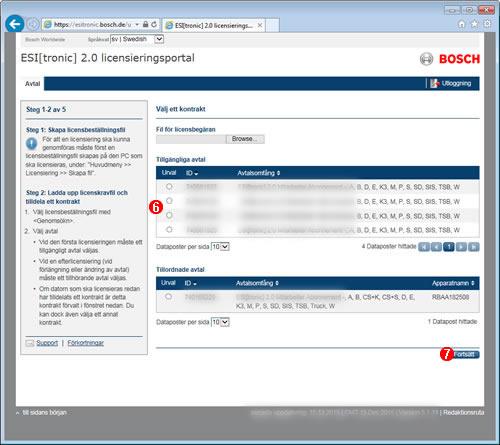Go to last page pagination icon

(x=474, y=247)
